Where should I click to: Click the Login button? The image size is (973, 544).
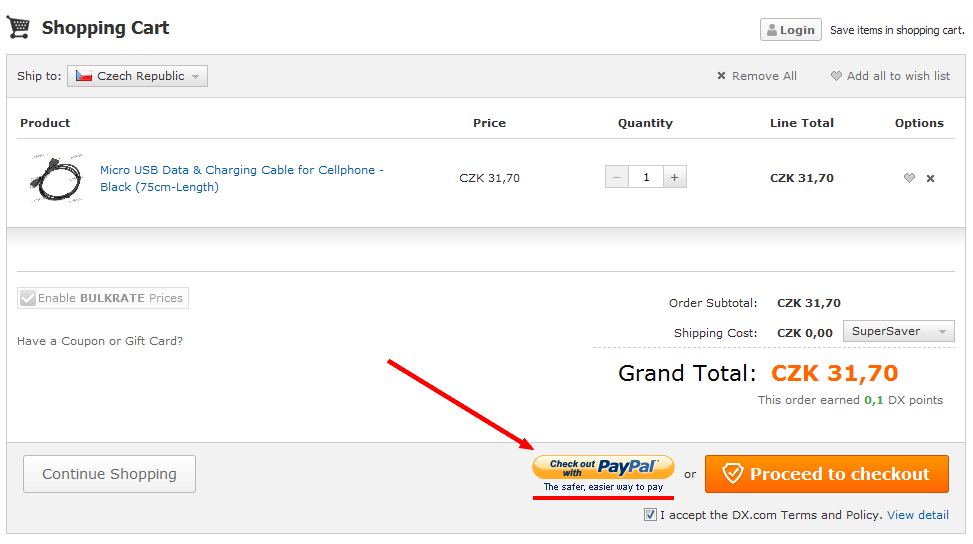[791, 30]
